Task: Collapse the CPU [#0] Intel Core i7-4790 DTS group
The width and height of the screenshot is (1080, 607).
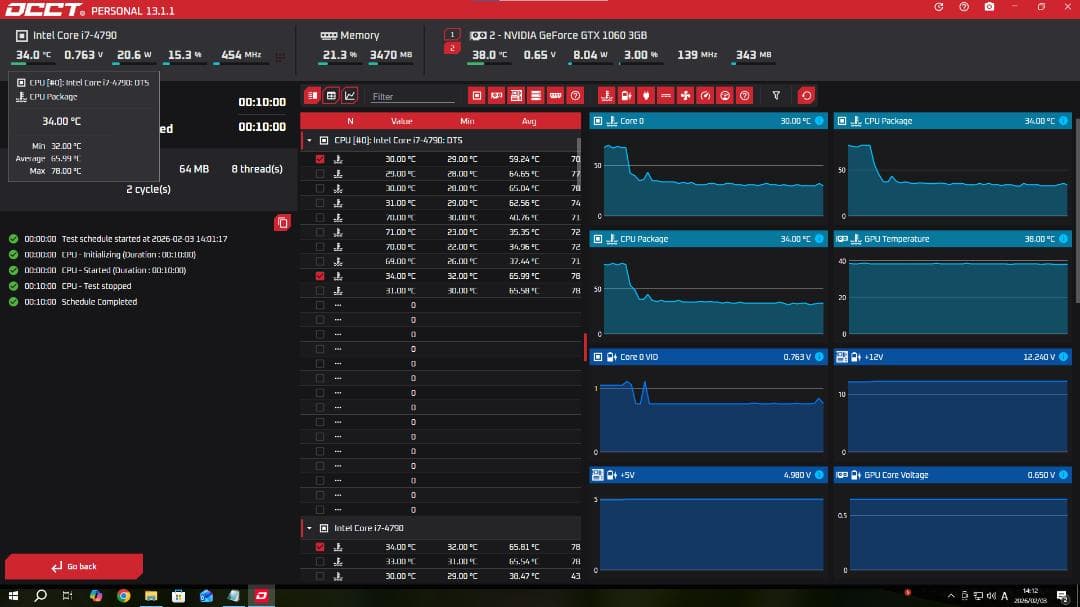Action: coord(310,141)
